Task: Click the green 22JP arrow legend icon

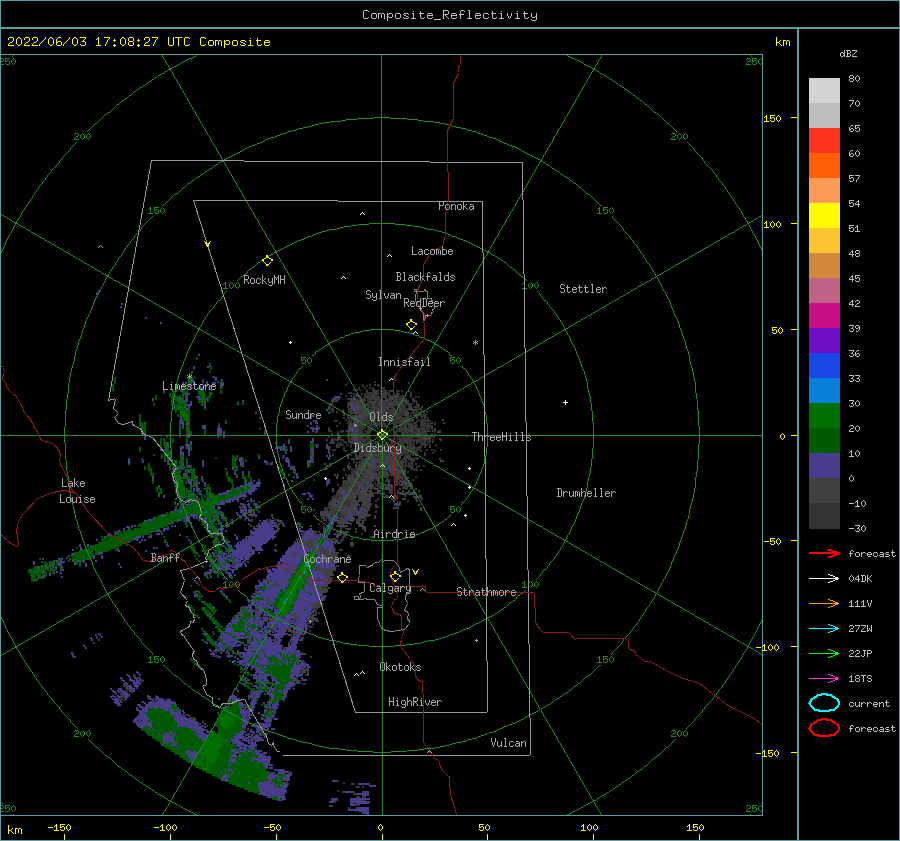Action: 824,653
